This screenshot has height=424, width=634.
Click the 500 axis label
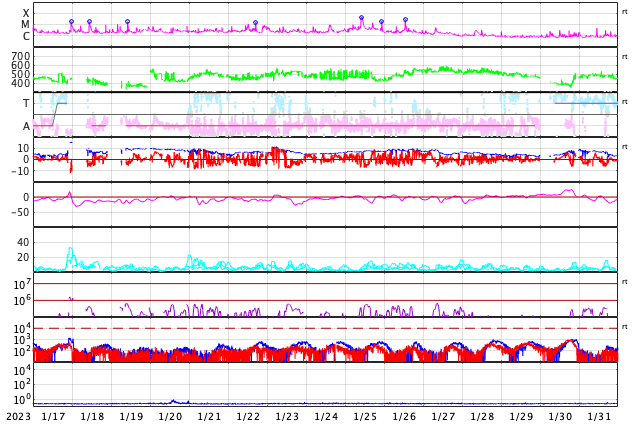[21, 74]
